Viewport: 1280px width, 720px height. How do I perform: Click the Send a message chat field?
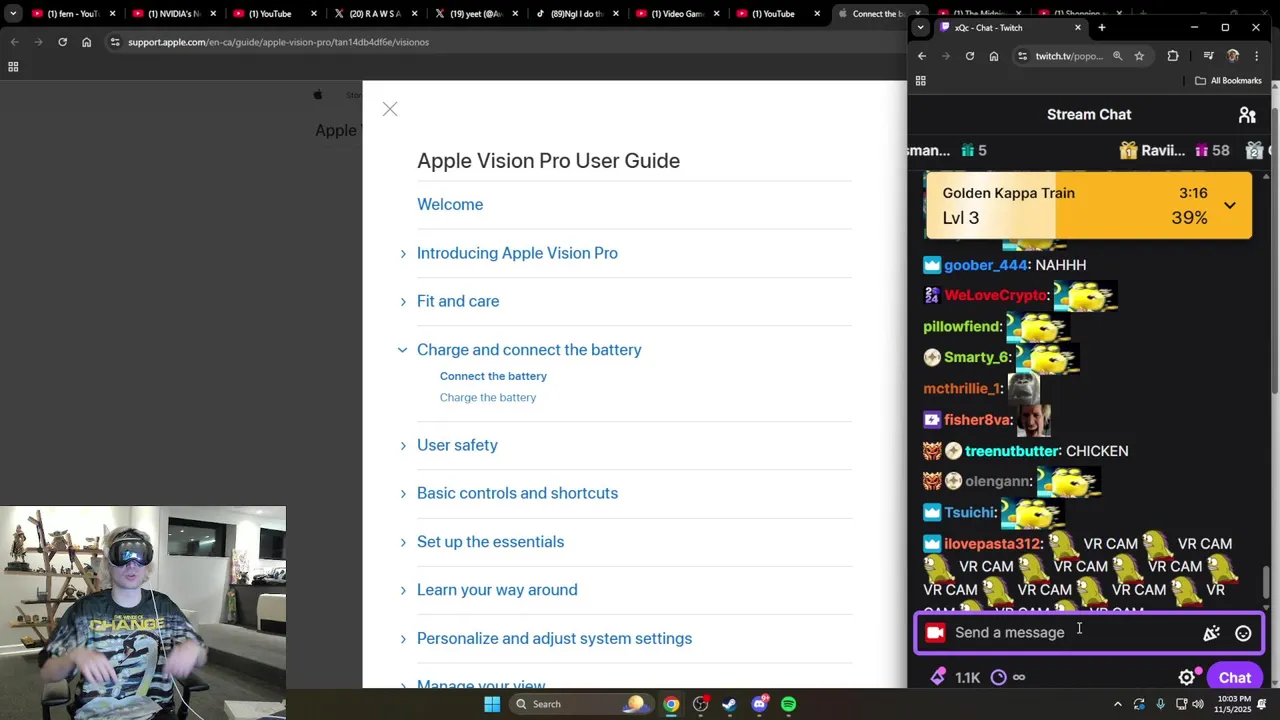pos(1075,632)
